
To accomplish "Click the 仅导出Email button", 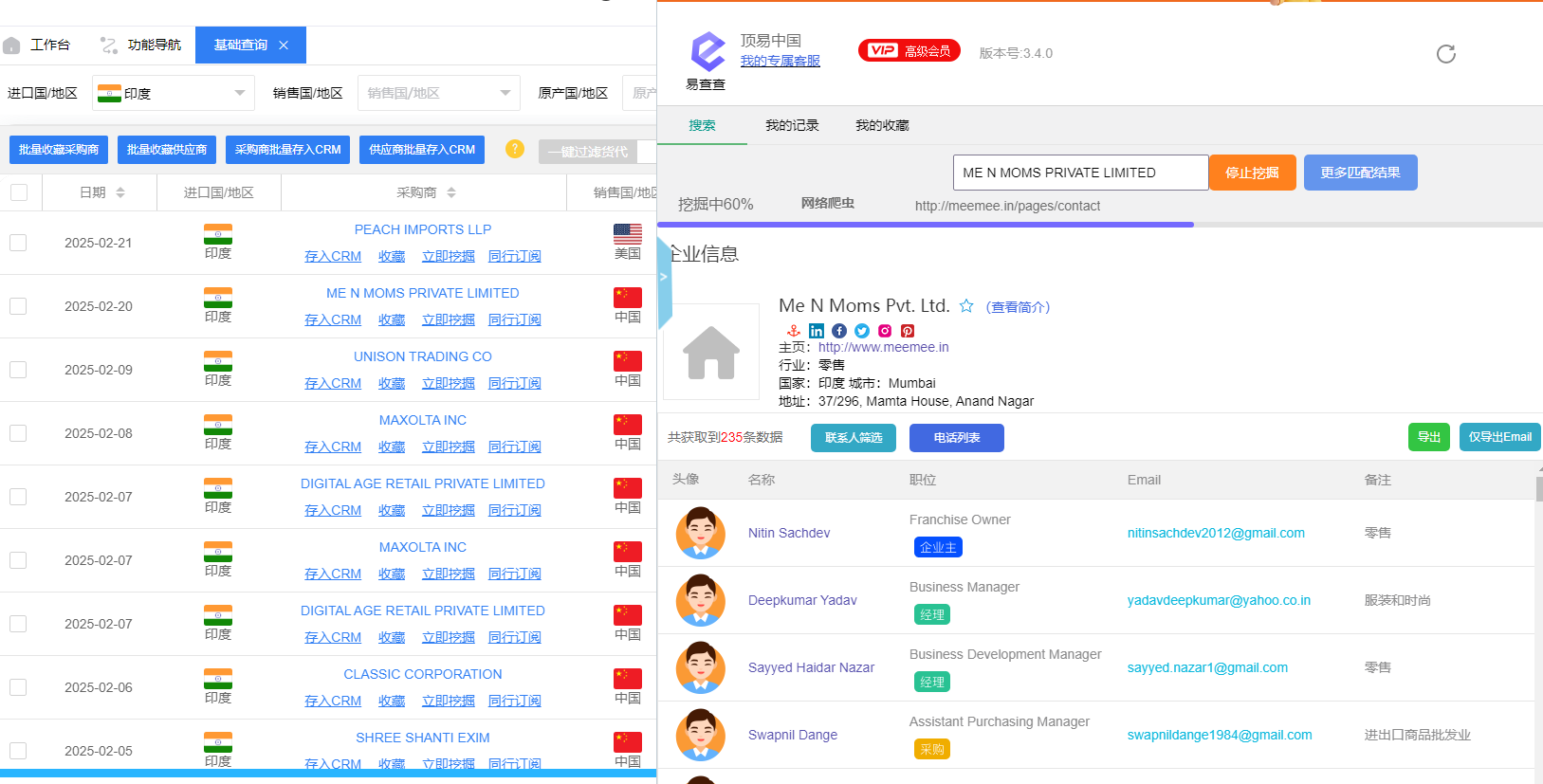I will (1499, 437).
